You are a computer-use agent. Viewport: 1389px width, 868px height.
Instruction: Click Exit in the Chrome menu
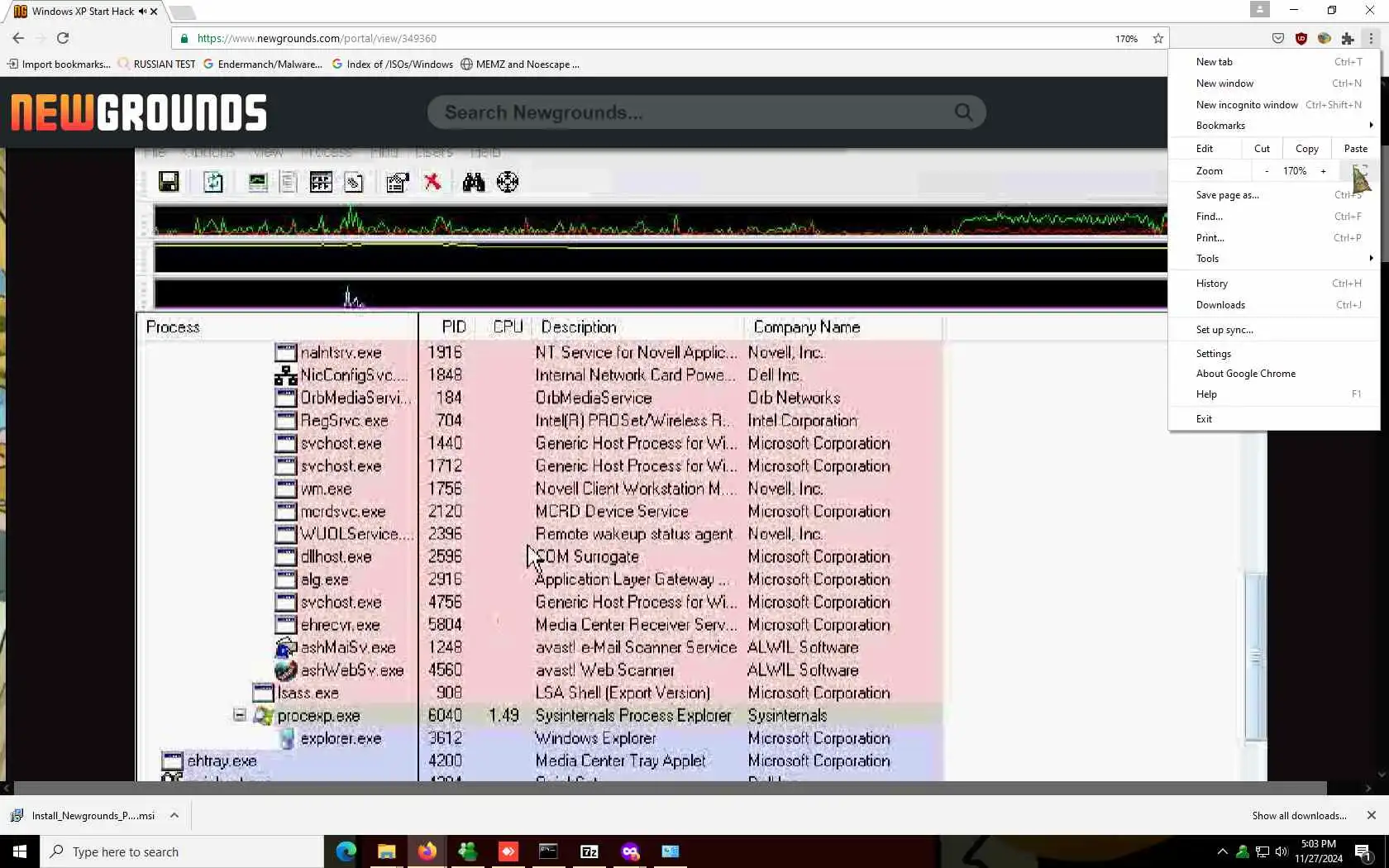(x=1274, y=419)
